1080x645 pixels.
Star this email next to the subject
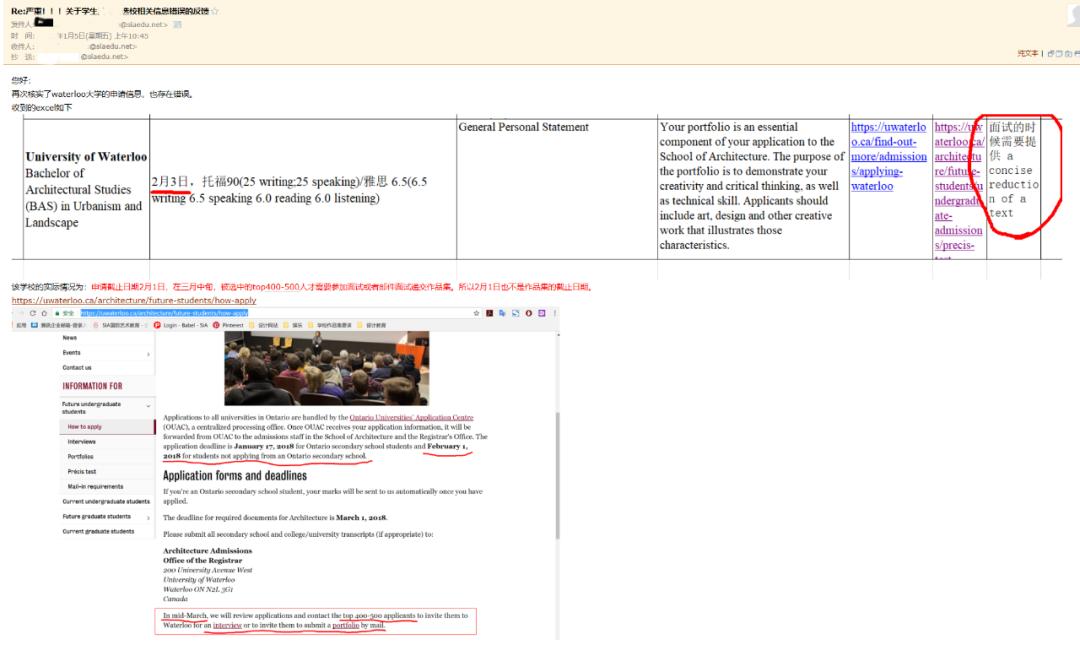(x=216, y=11)
